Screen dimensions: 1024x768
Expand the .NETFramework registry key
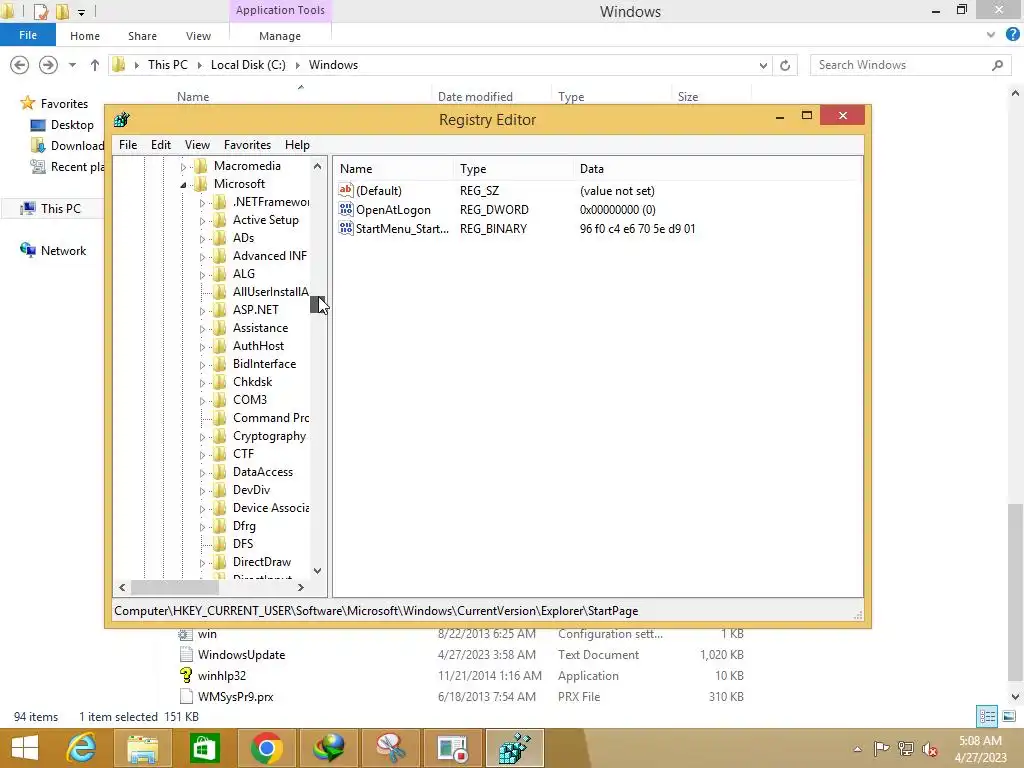tap(202, 203)
